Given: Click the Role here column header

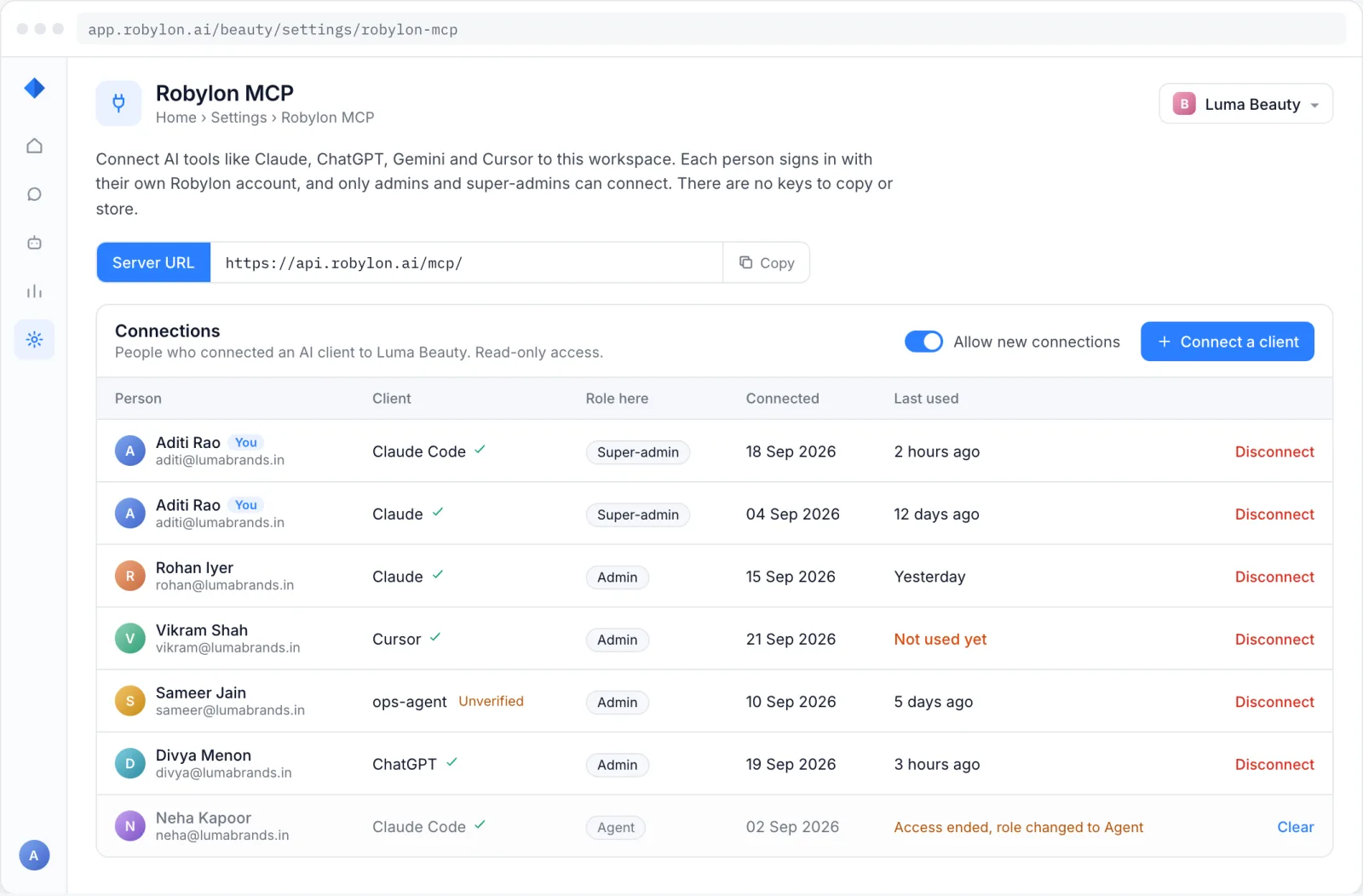Looking at the screenshot, I should point(617,398).
